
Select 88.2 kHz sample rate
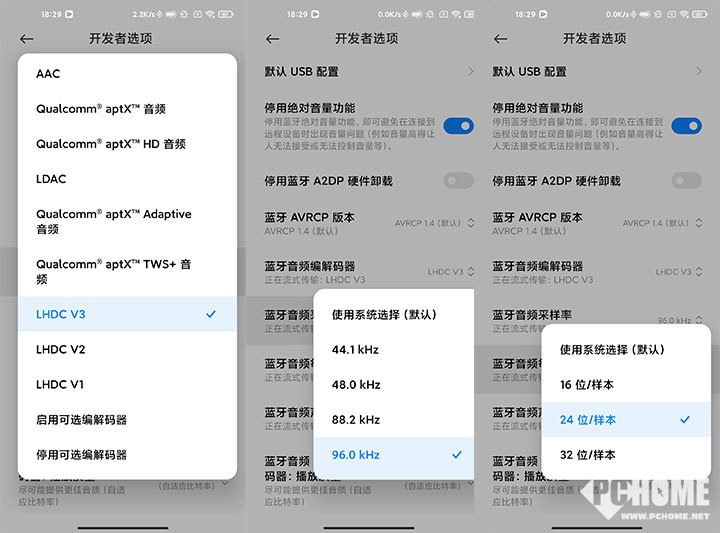click(394, 420)
